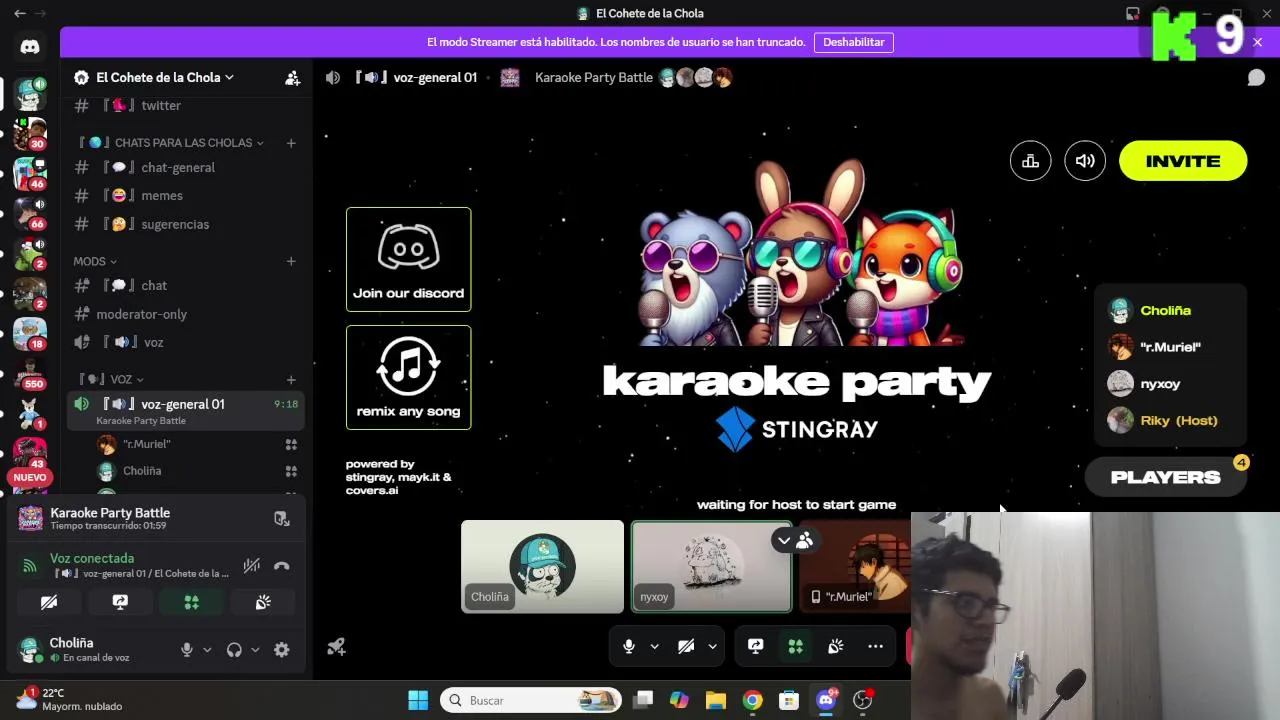Share your screen from the voice panel
Image resolution: width=1280 pixels, height=720 pixels.
click(x=120, y=602)
